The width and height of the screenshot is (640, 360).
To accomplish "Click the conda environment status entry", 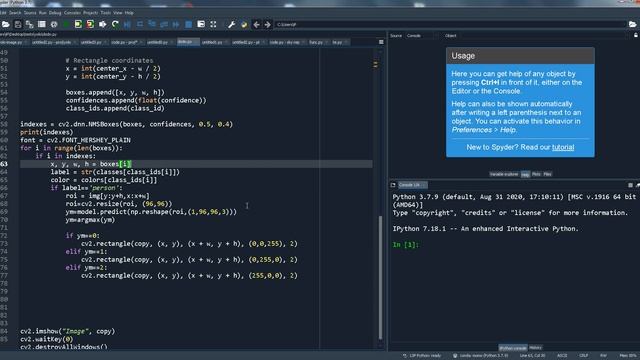I will [x=481, y=356].
